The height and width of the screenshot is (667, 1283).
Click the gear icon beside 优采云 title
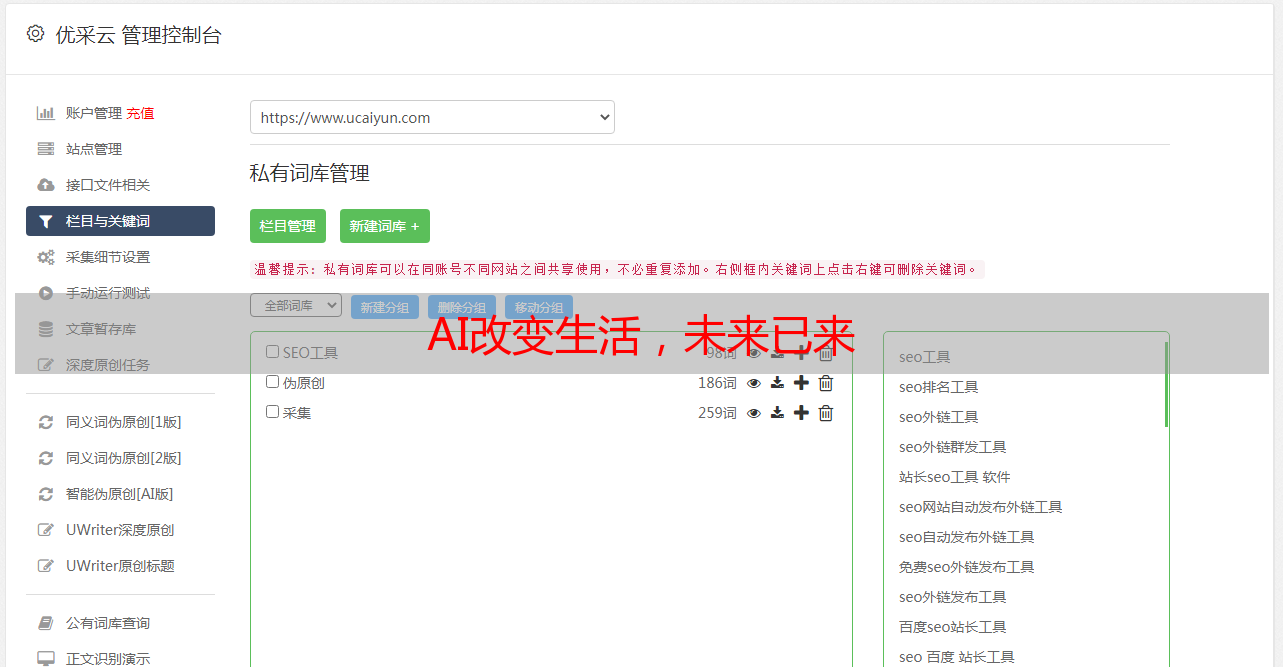(x=35, y=34)
